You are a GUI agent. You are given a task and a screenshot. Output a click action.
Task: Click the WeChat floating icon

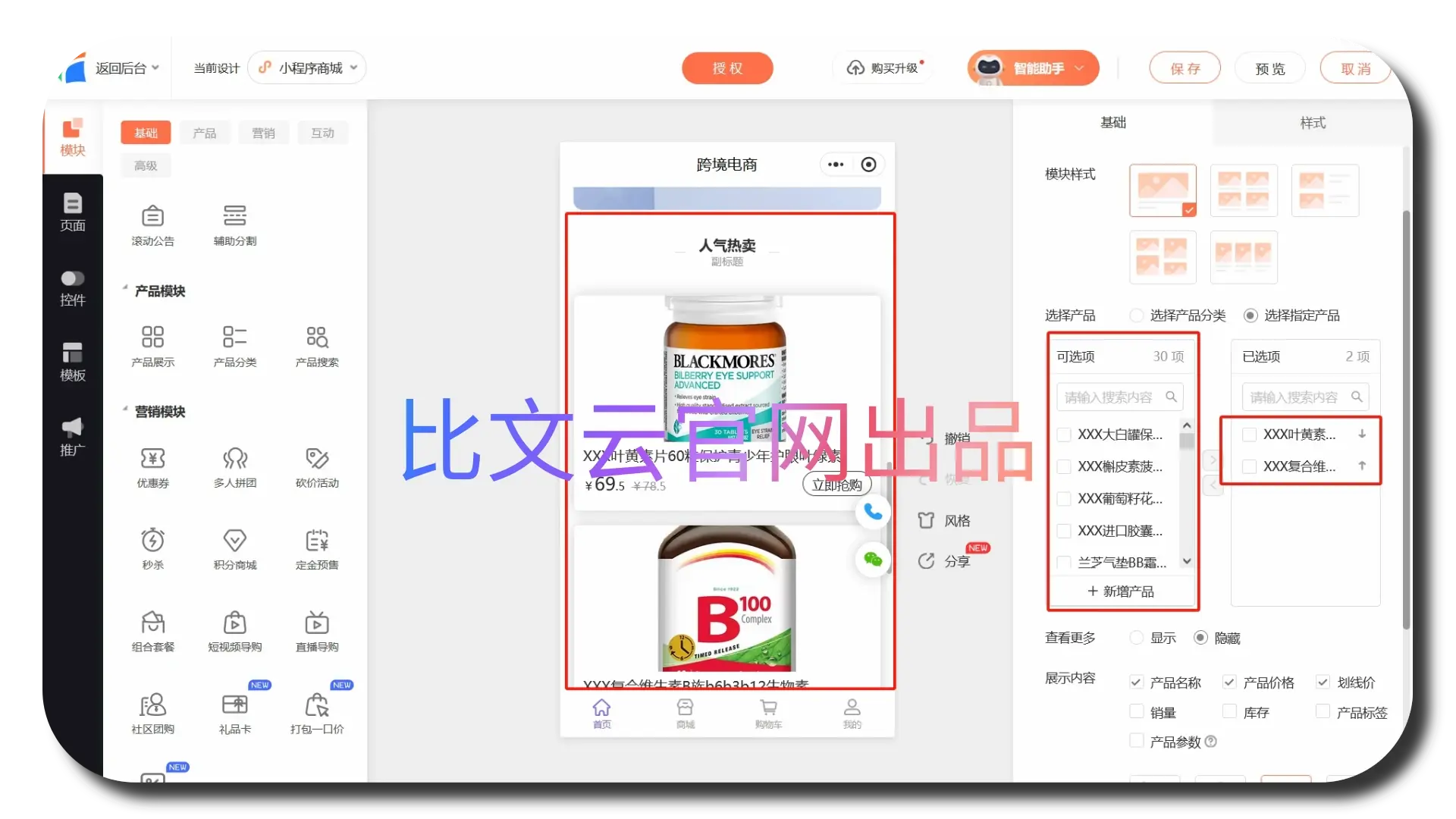[873, 560]
